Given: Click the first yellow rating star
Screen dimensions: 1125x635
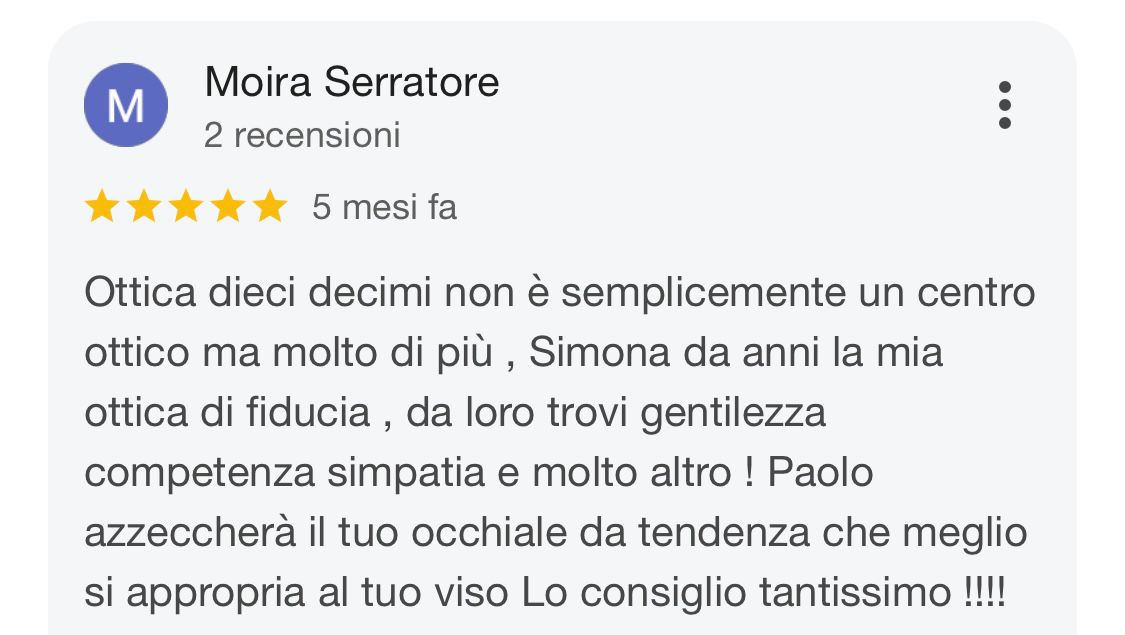Looking at the screenshot, I should (101, 207).
